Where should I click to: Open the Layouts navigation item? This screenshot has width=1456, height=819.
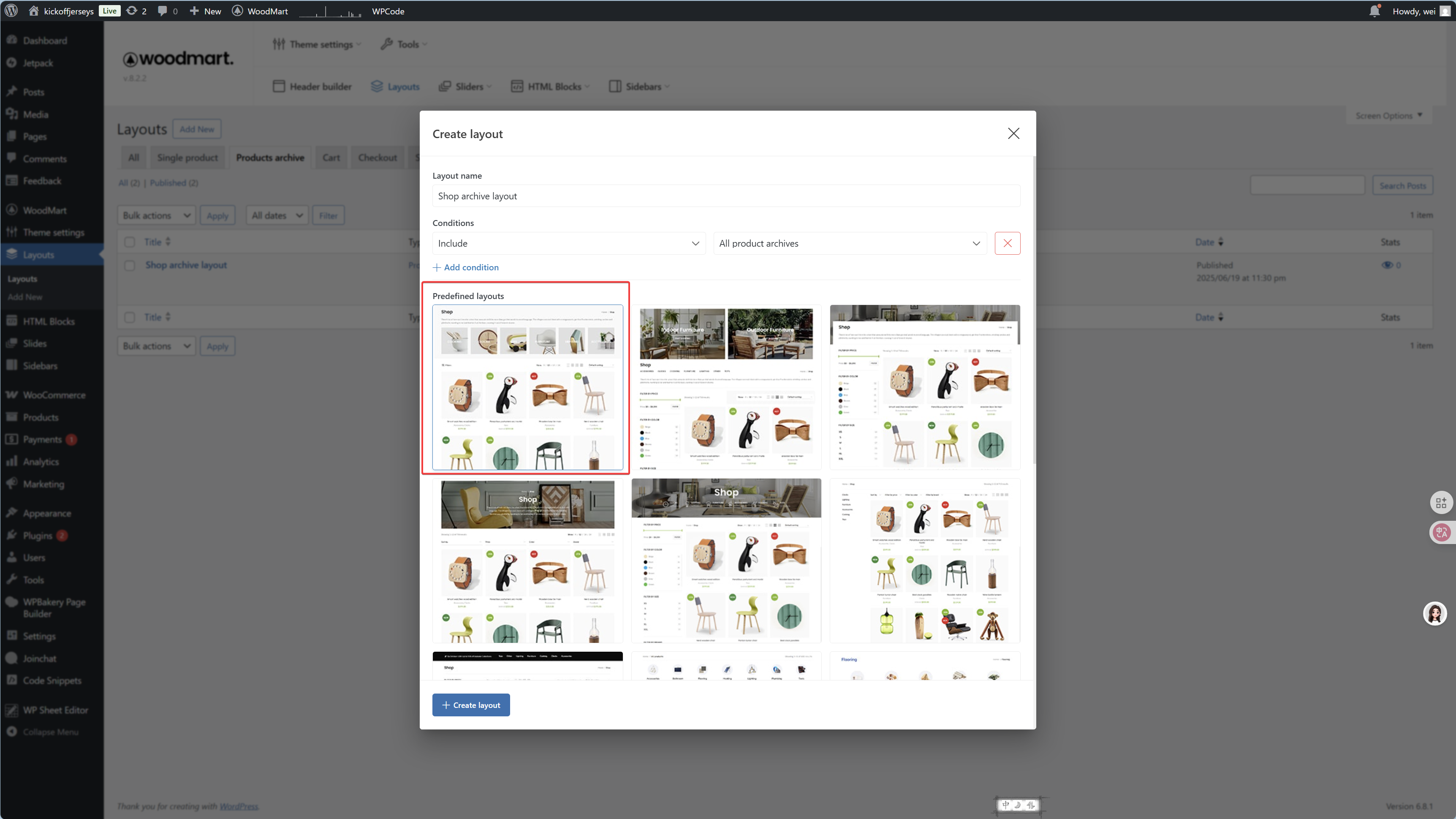coord(395,86)
